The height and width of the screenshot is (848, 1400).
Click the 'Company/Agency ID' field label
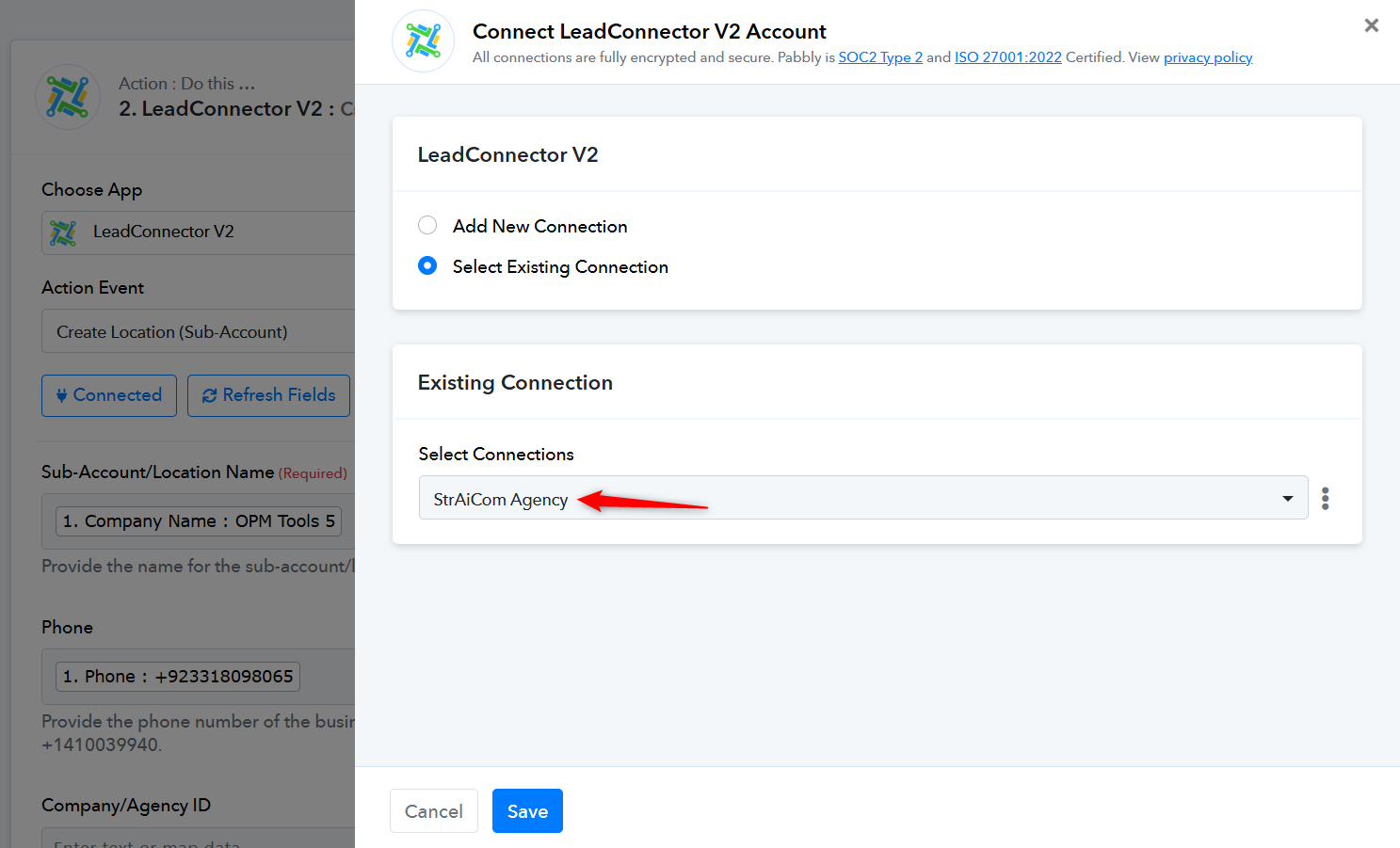click(126, 806)
